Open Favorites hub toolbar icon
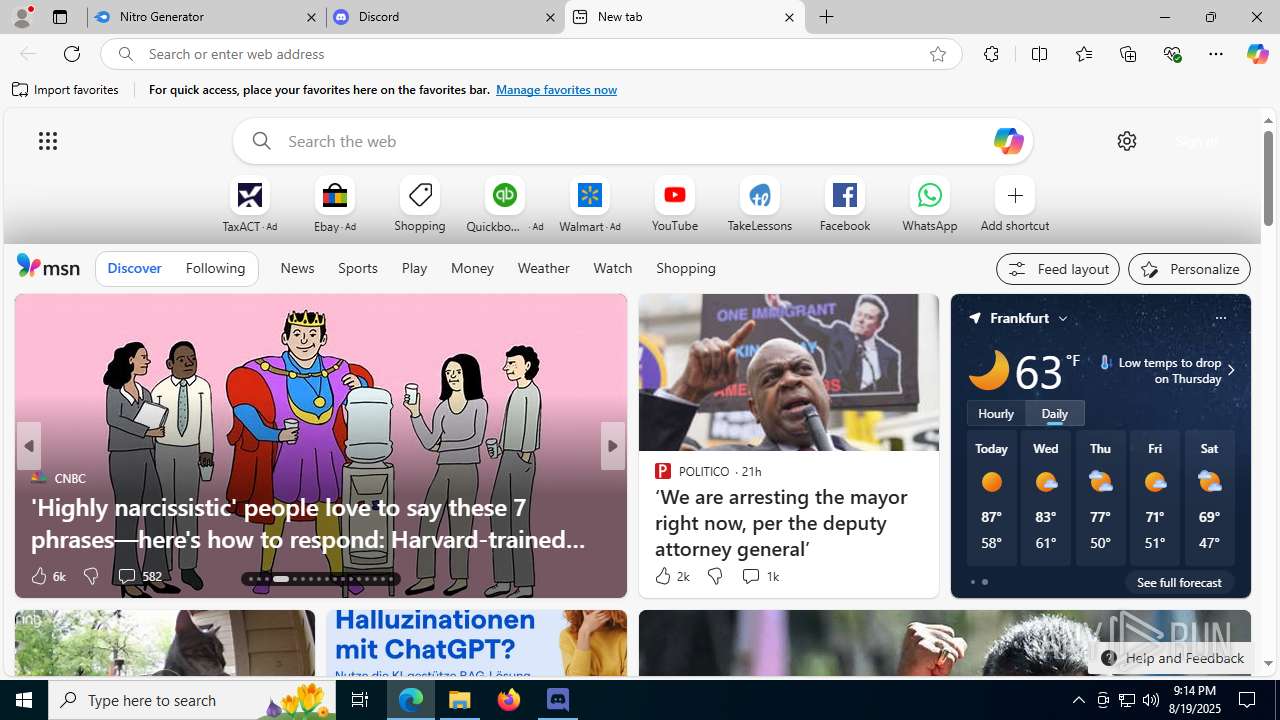The image size is (1280, 720). (1083, 54)
